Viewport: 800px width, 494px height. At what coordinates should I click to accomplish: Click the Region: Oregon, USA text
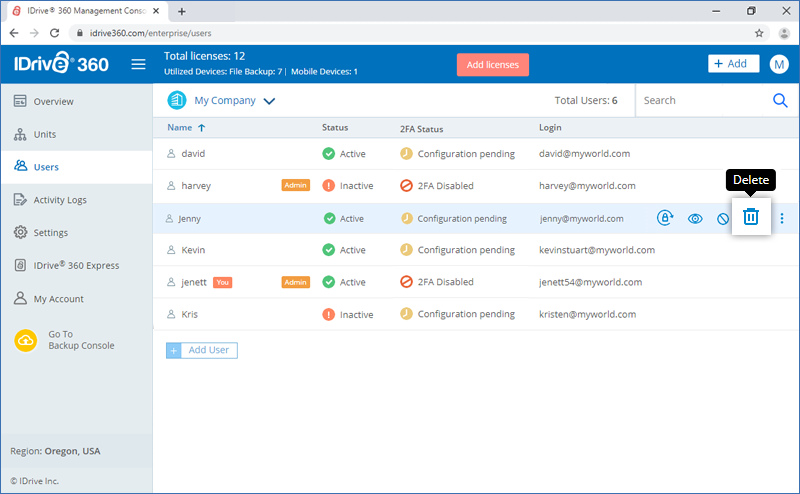click(x=55, y=451)
